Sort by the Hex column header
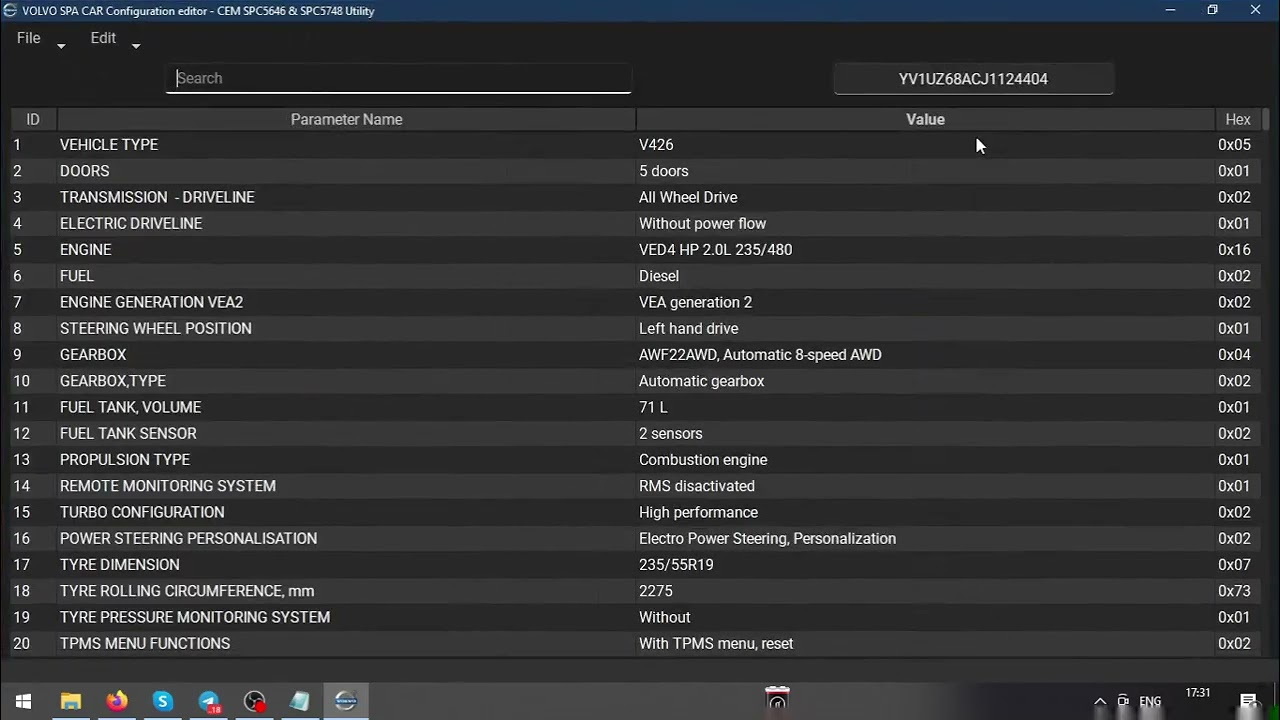 point(1238,119)
